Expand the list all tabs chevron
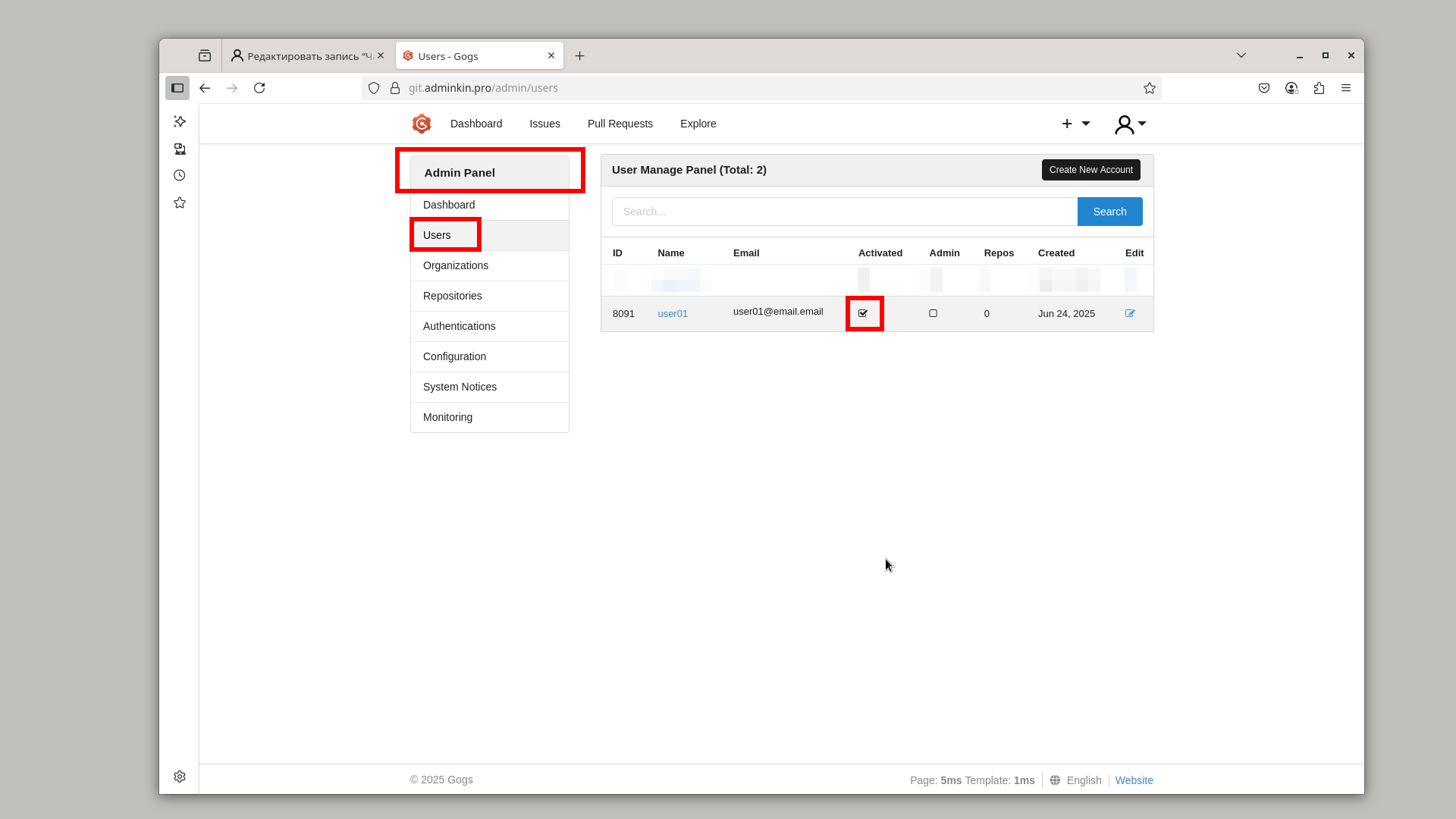This screenshot has height=819, width=1456. tap(1241, 55)
